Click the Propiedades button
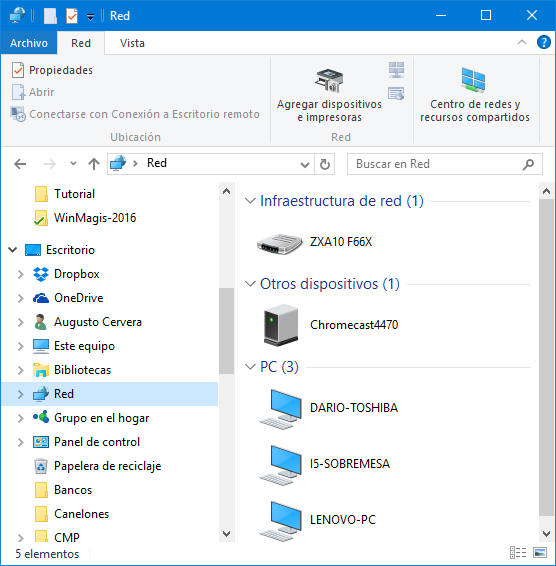 (52, 70)
